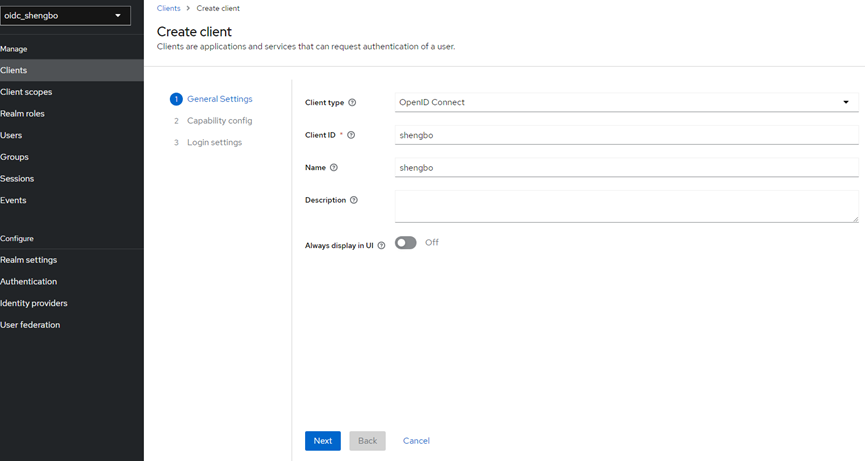This screenshot has height=461, width=865.
Task: Click help icon for Always display in UI
Action: coord(381,246)
